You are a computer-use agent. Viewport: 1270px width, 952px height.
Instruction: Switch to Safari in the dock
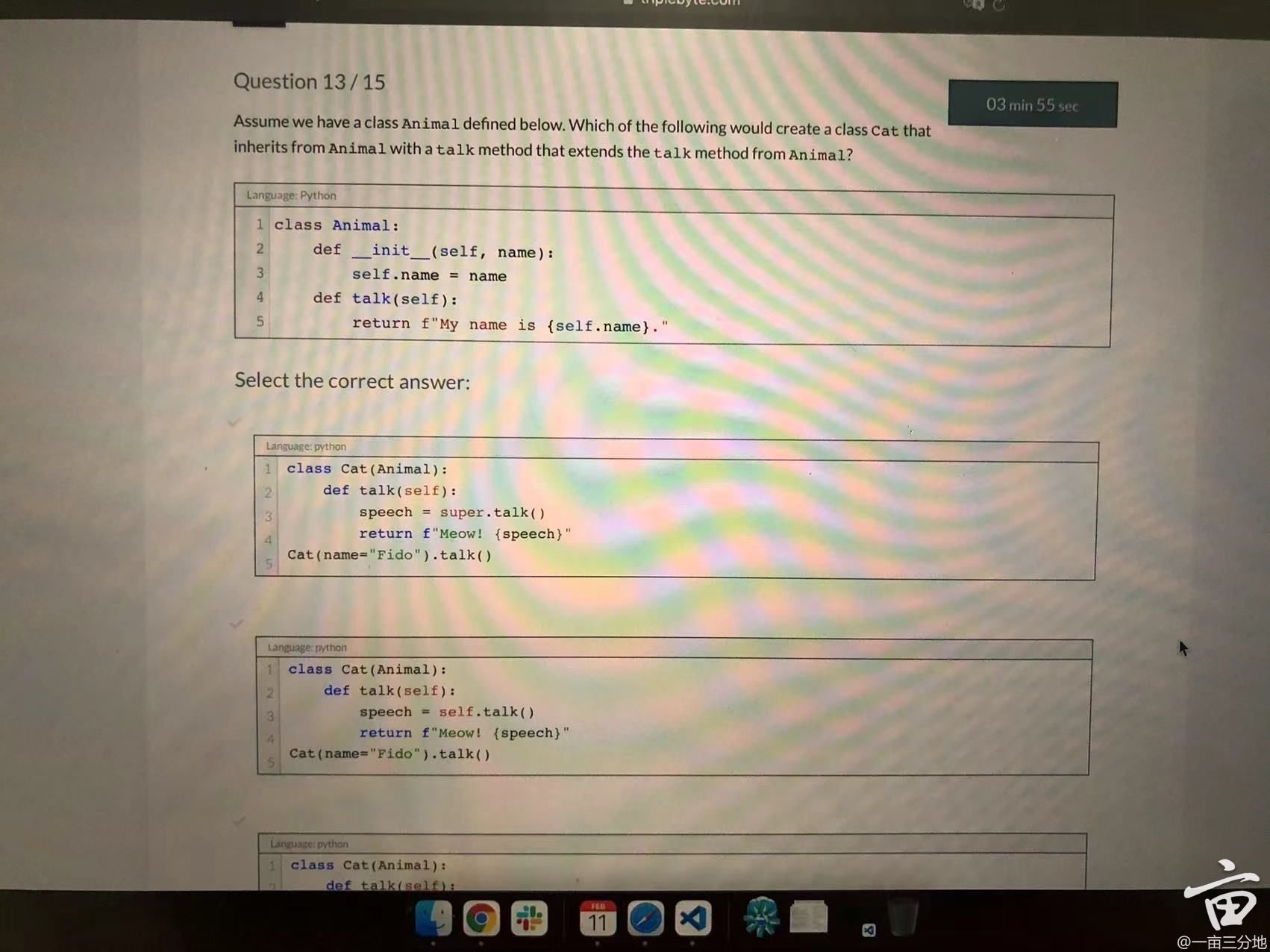[x=645, y=918]
